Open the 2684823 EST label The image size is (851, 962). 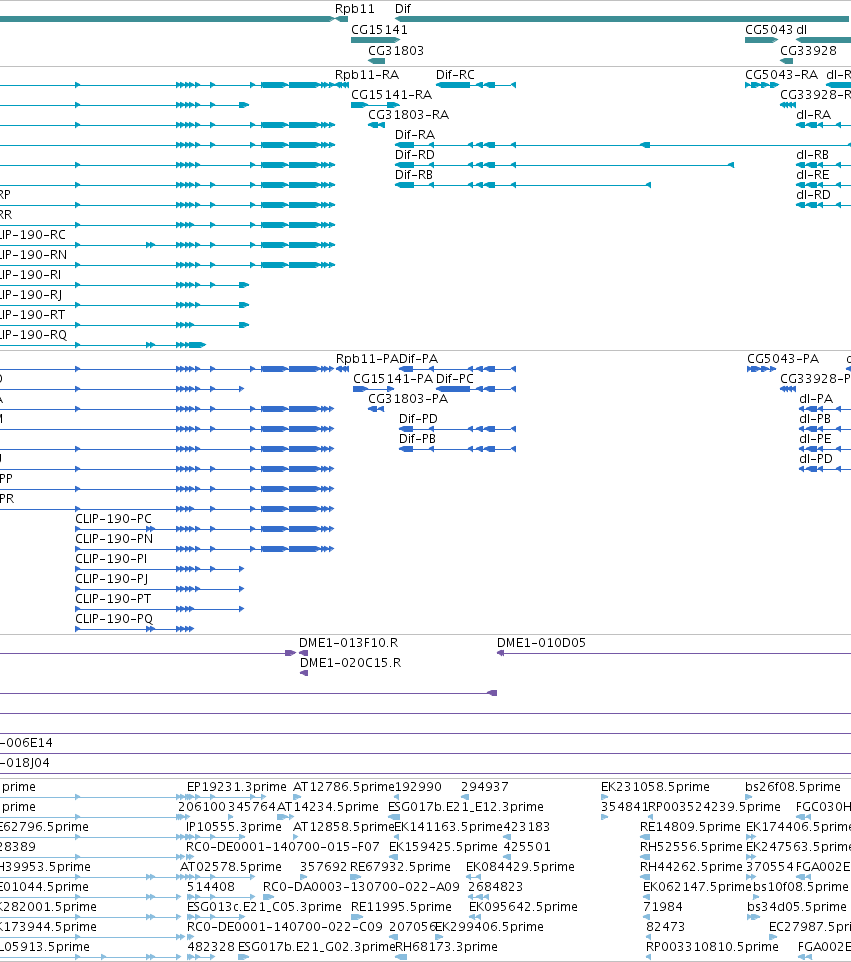(495, 887)
